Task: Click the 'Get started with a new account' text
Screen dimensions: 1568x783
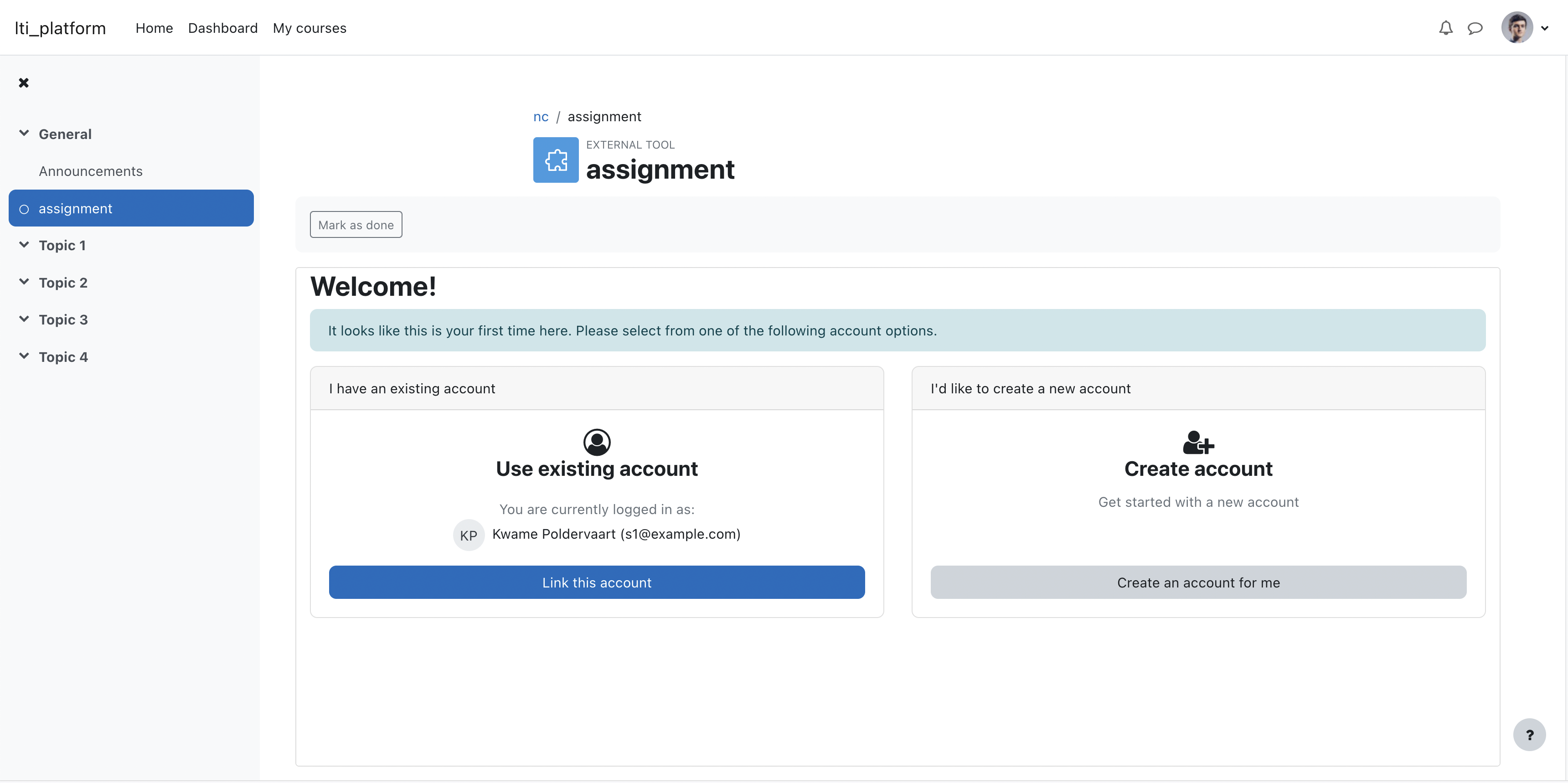Action: click(x=1198, y=502)
